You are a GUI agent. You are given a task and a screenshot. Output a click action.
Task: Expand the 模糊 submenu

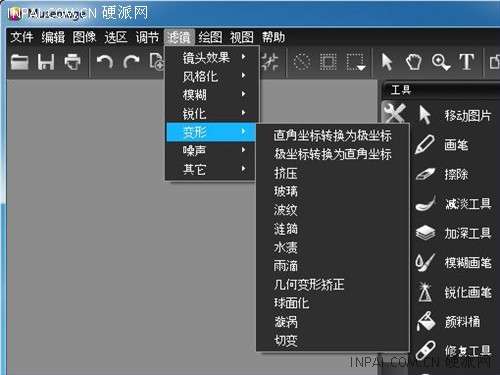(x=212, y=95)
